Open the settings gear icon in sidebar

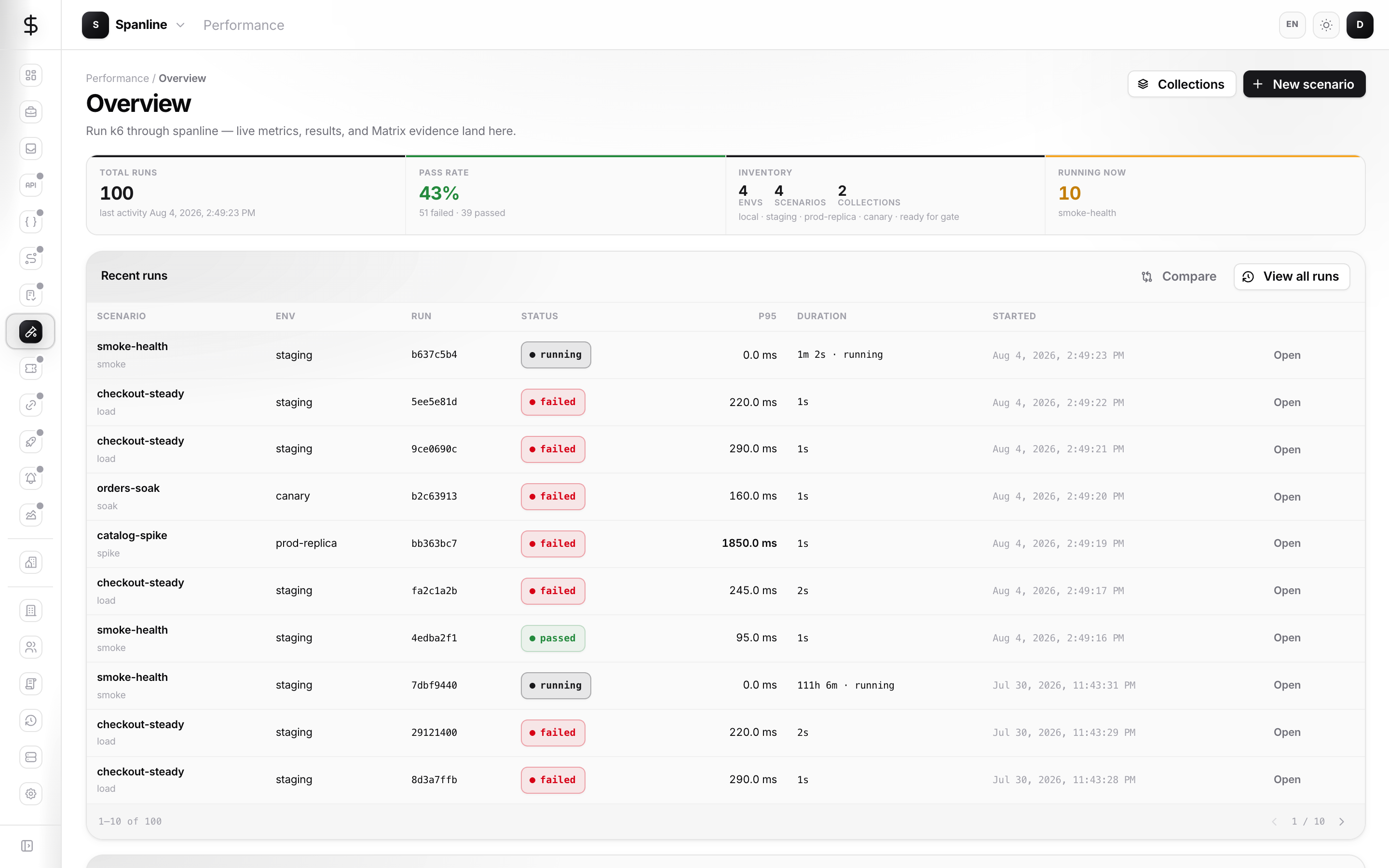pyautogui.click(x=31, y=794)
